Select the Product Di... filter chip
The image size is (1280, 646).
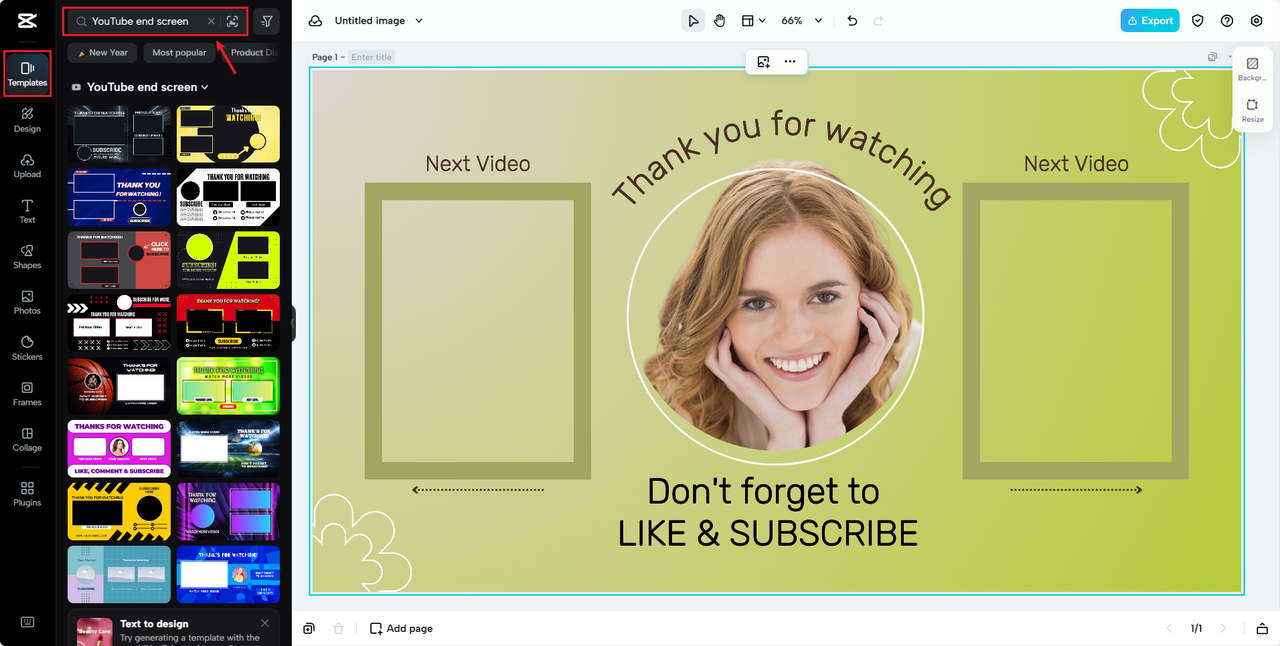(250, 52)
